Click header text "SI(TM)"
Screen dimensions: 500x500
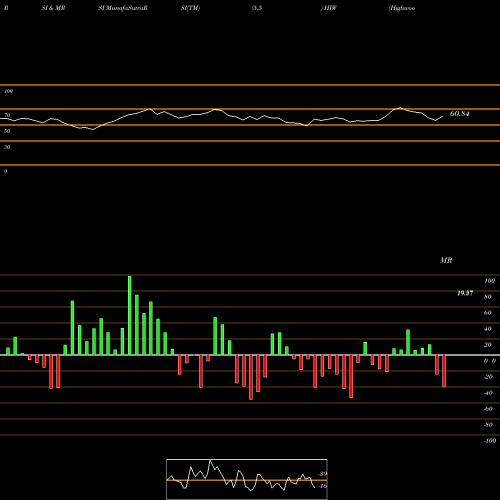[x=190, y=8]
